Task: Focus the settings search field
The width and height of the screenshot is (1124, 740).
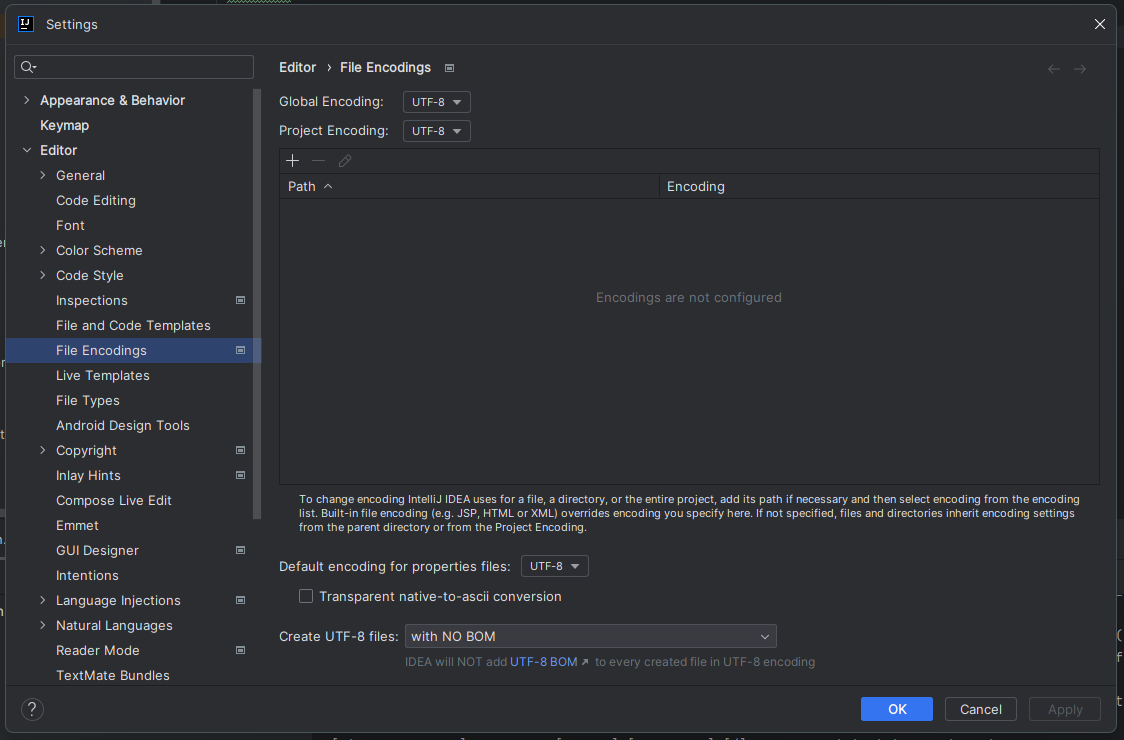Action: (134, 67)
